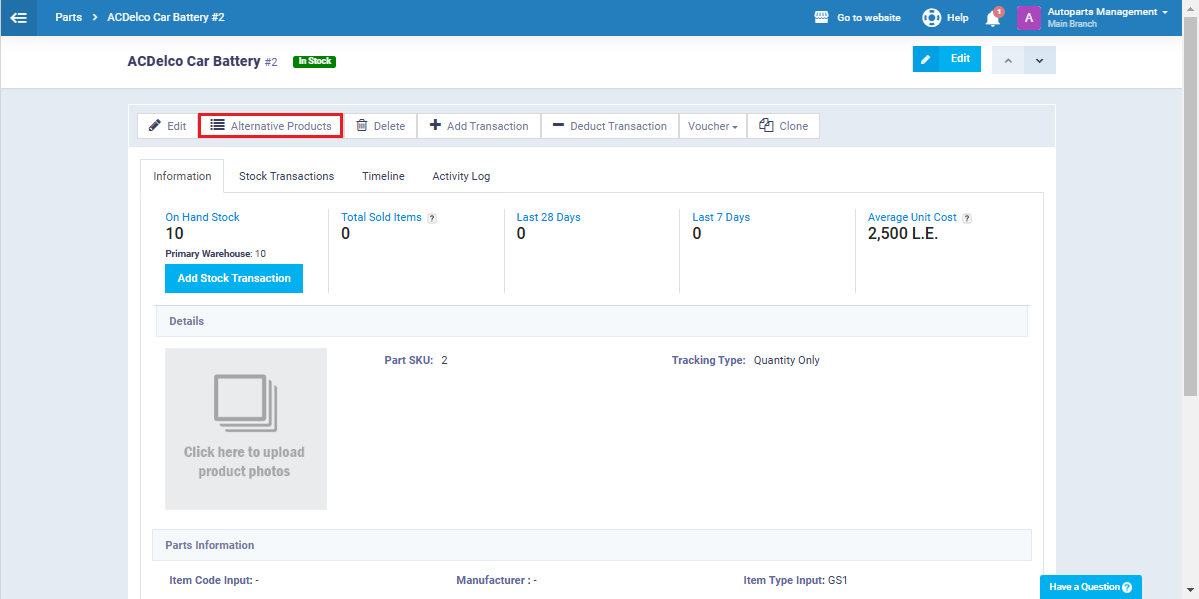Open the Parts breadcrumb link
The height and width of the screenshot is (599, 1199).
click(69, 17)
